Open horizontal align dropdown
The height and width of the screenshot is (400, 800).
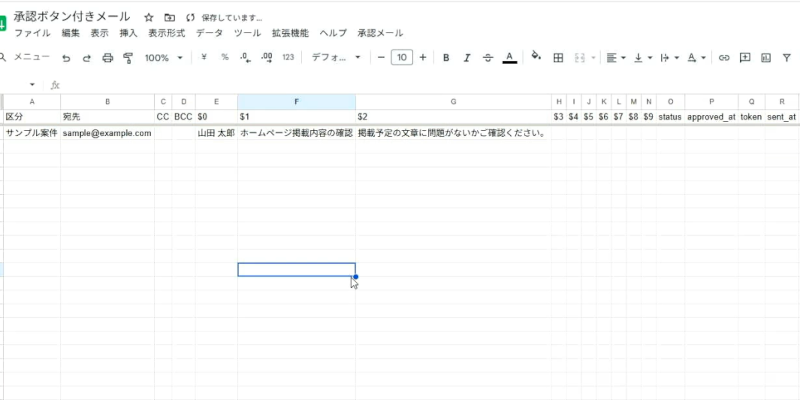pyautogui.click(x=616, y=58)
